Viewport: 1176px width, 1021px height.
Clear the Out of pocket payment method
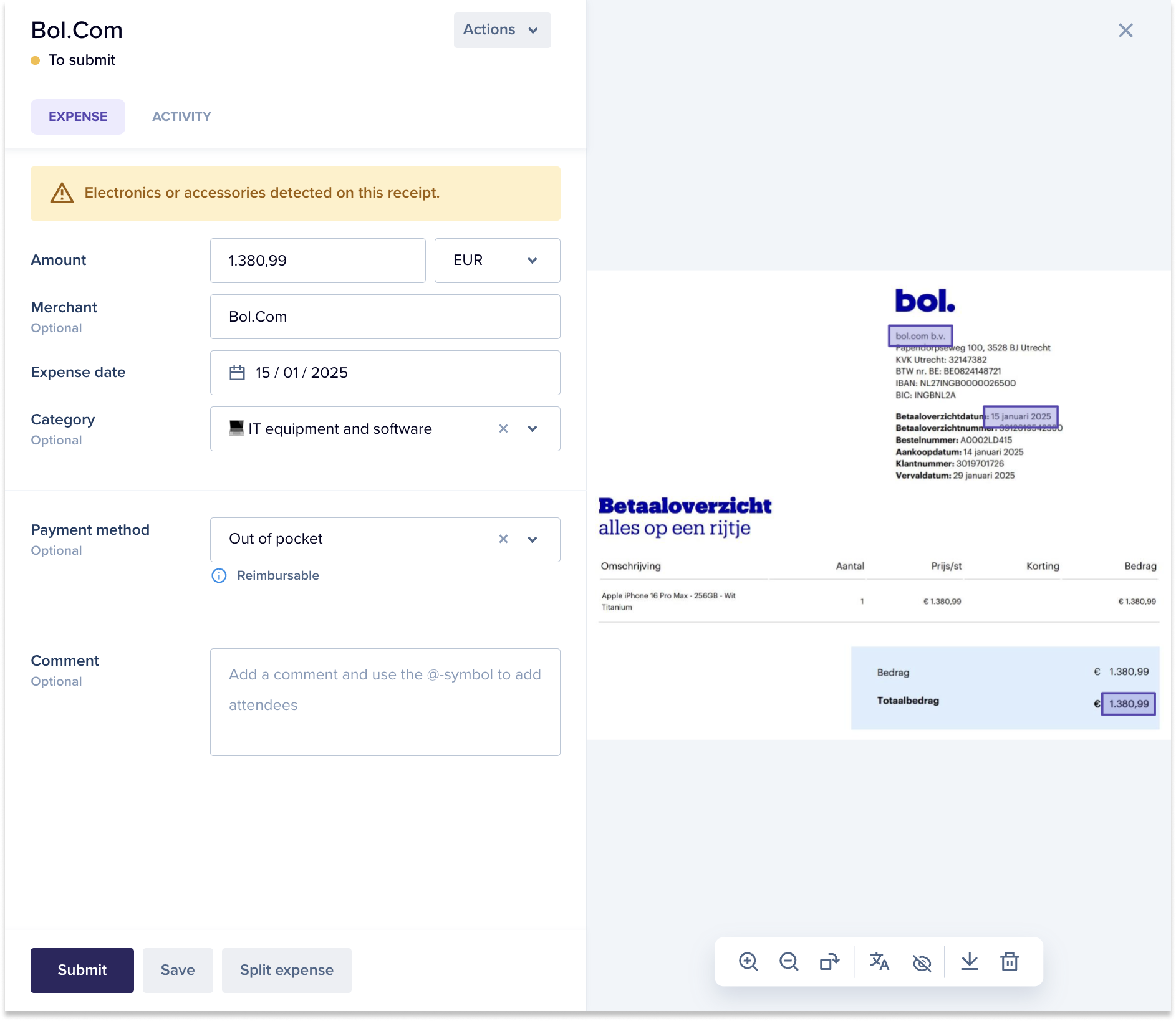pos(503,539)
